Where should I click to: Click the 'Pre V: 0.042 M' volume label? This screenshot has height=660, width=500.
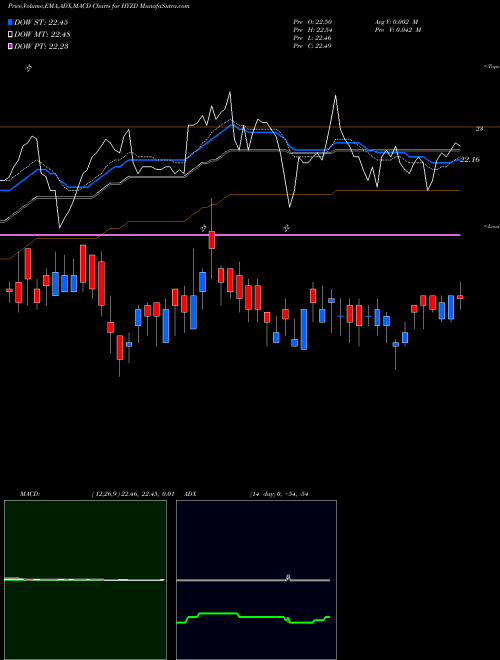399,30
